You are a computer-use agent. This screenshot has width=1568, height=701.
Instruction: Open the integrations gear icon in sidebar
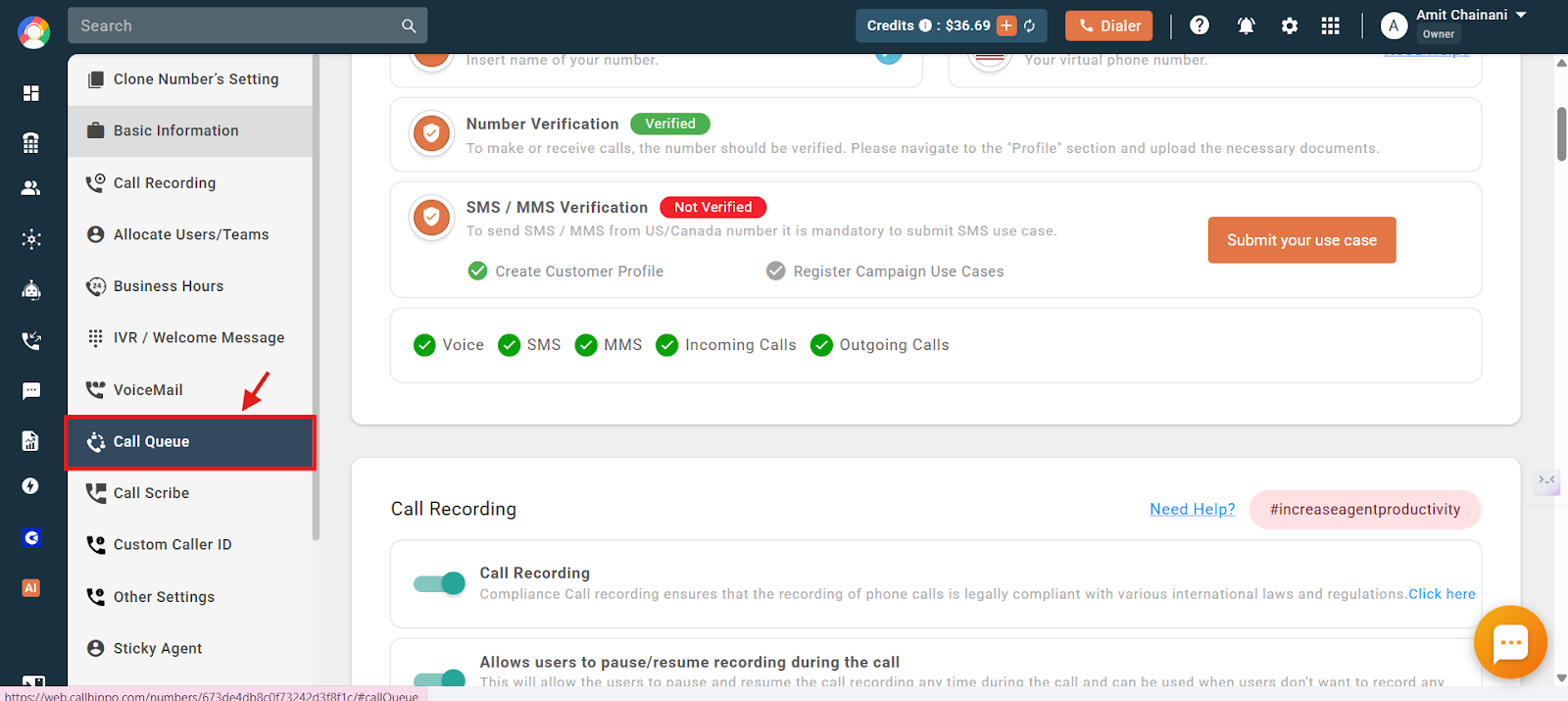[31, 239]
